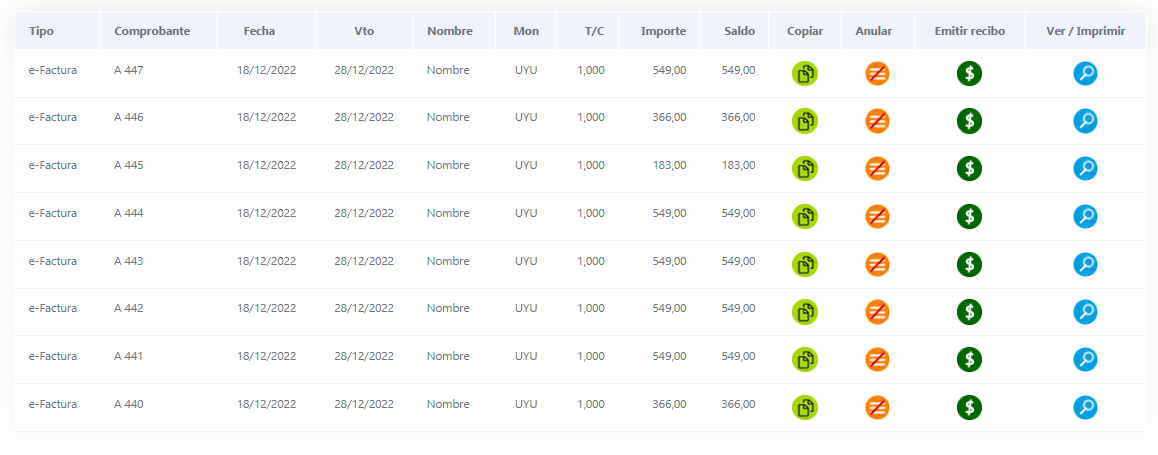Click Anular icon for invoice A 442

pos(877,312)
